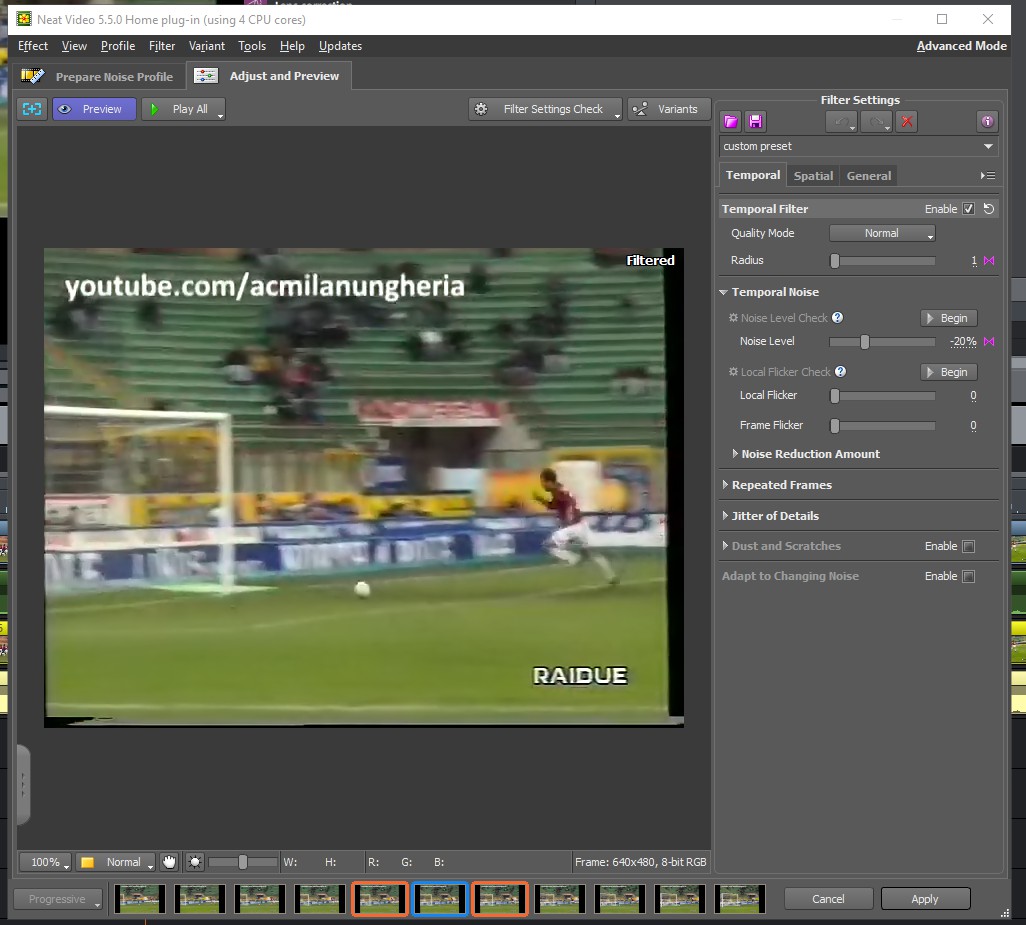This screenshot has height=925, width=1026.
Task: Click the open preset folder icon
Action: click(731, 121)
